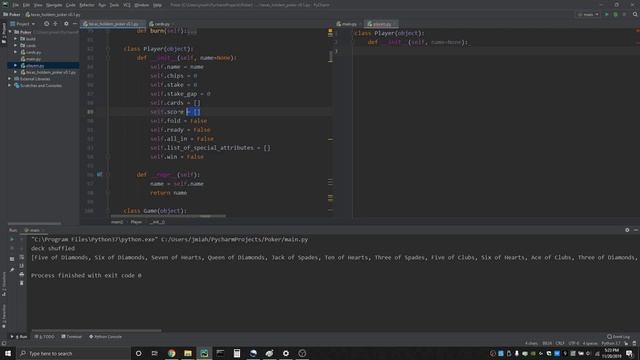The image size is (640, 360).
Task: Select the main tab in Run panel
Action: 32,230
